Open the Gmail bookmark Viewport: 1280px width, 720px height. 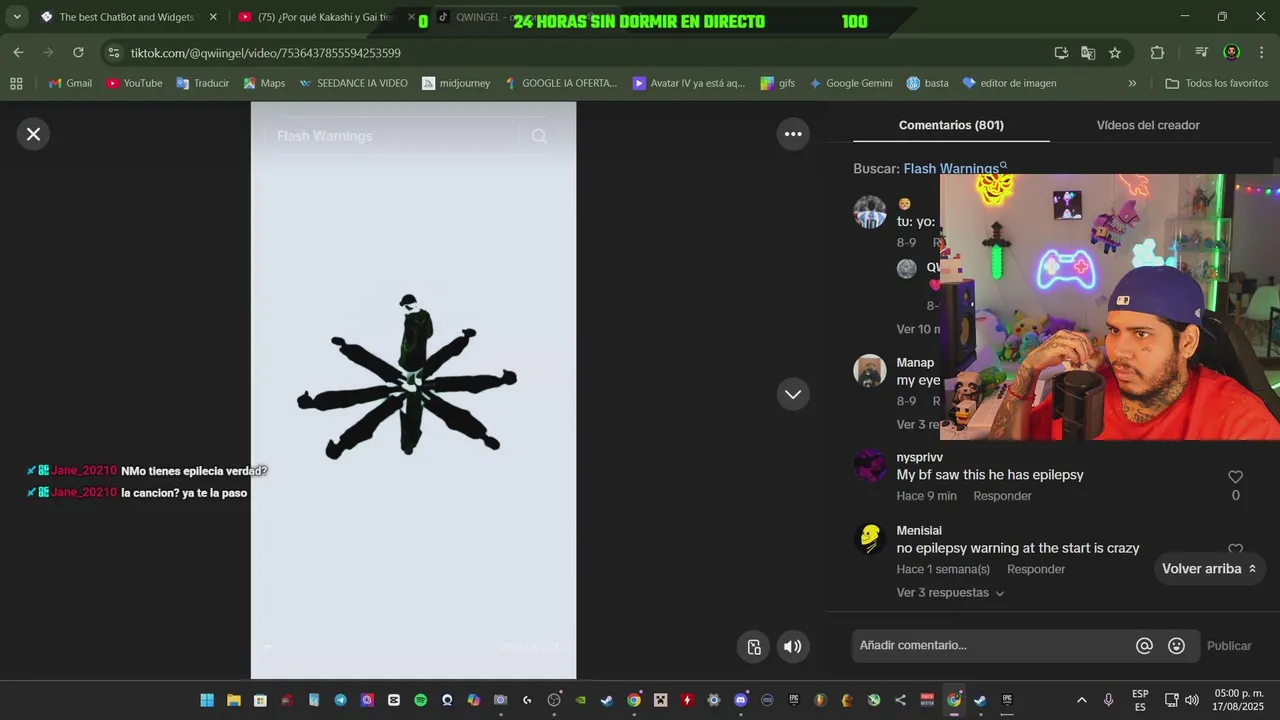[x=70, y=83]
